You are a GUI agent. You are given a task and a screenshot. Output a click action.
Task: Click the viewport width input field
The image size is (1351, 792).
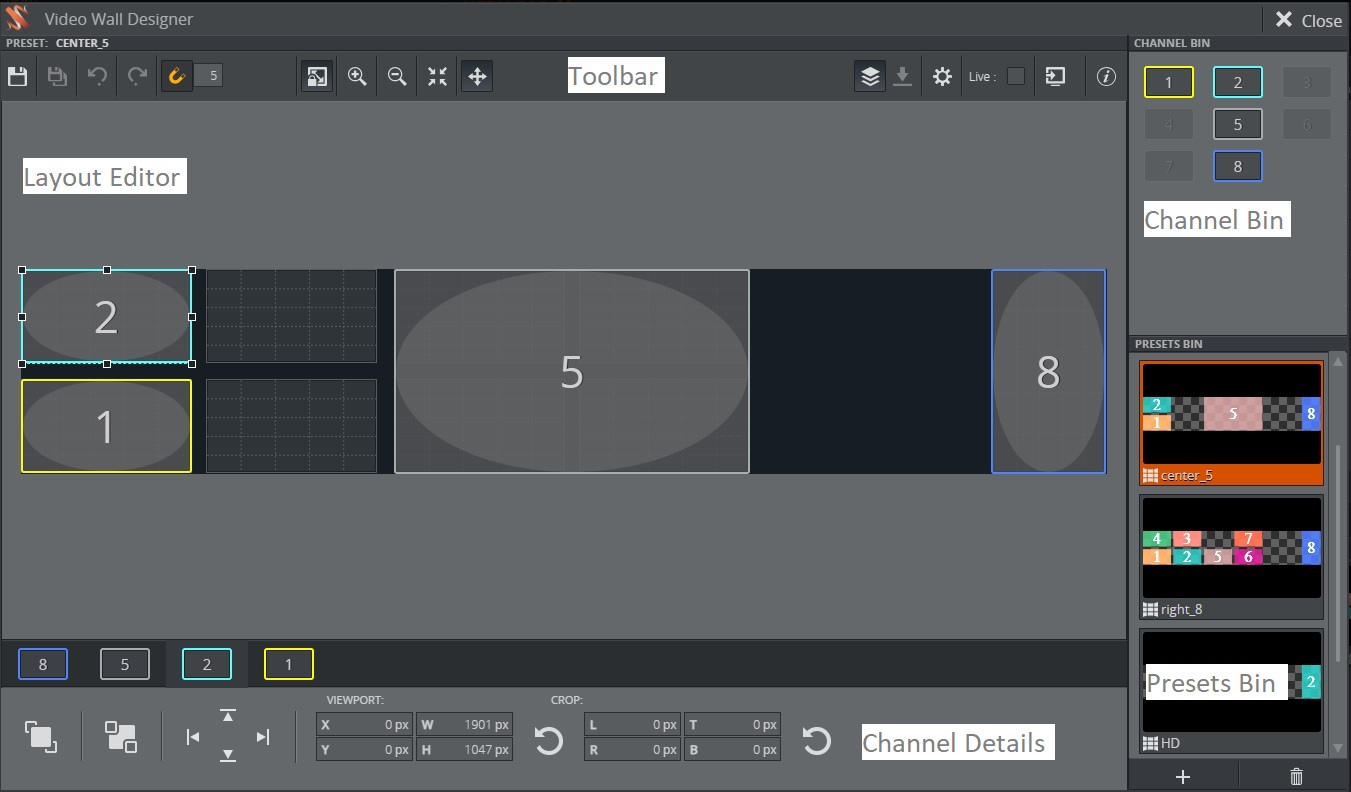(x=465, y=724)
